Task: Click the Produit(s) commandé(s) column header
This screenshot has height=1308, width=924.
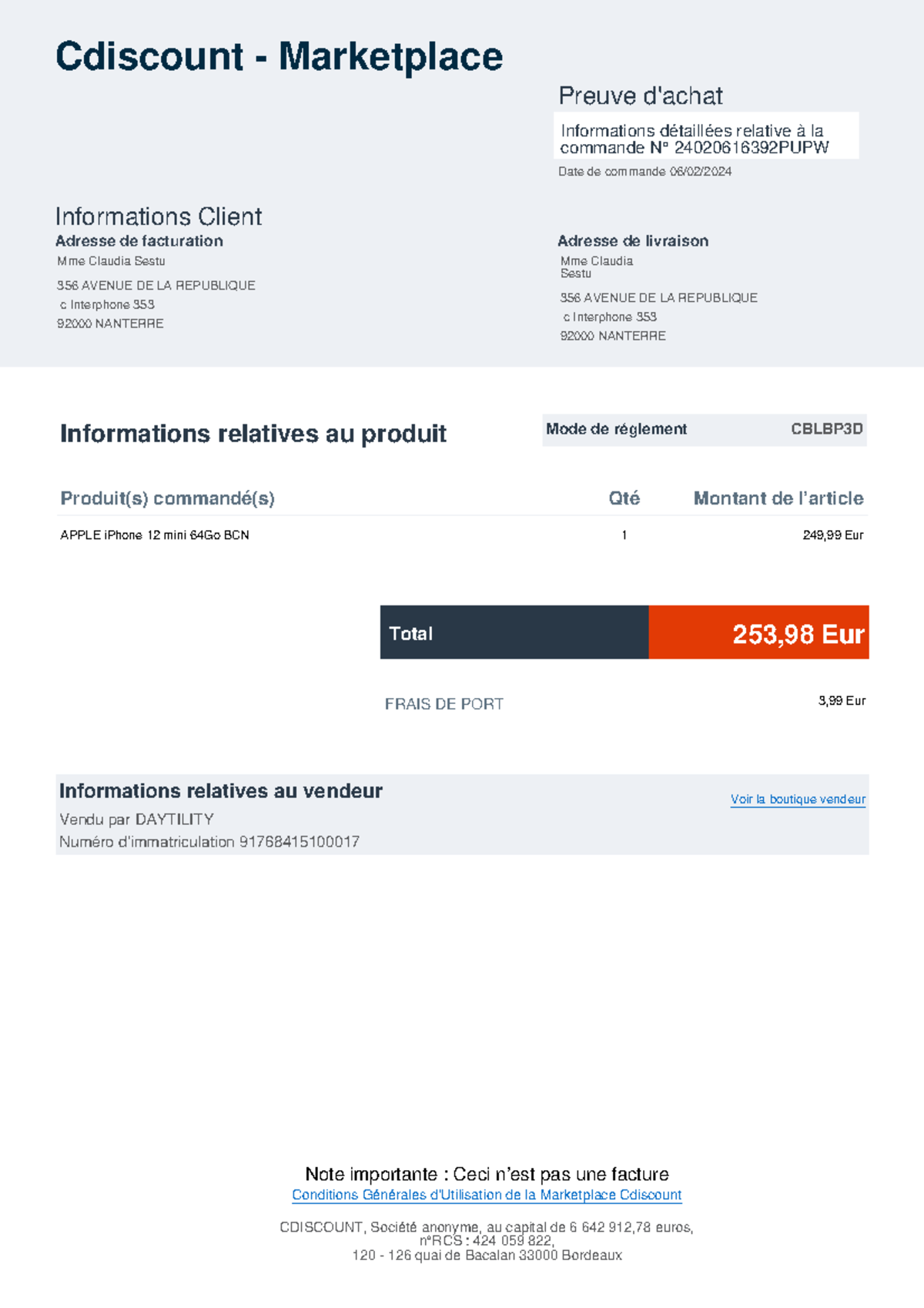Action: coord(167,498)
